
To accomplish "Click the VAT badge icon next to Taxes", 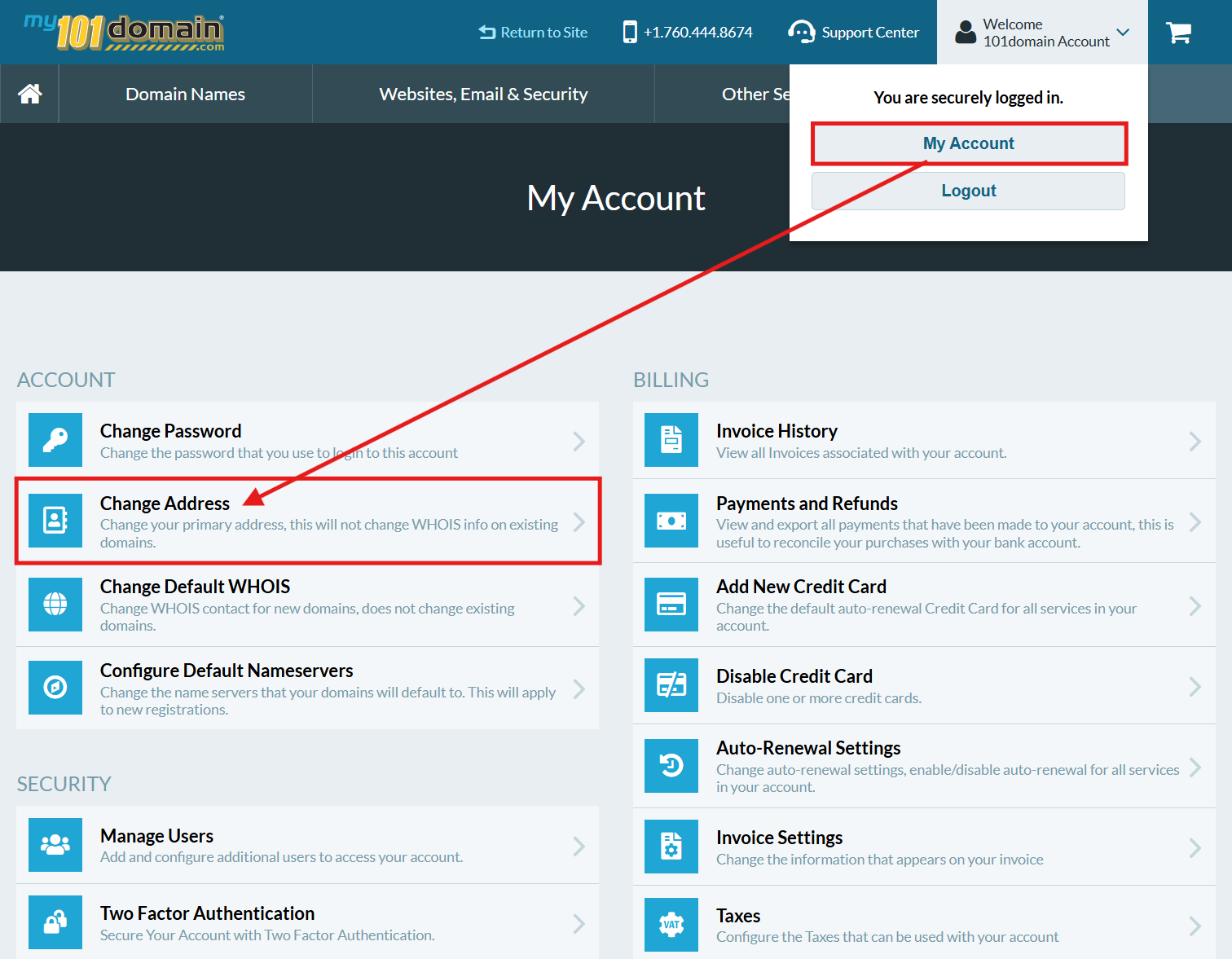I will (671, 924).
